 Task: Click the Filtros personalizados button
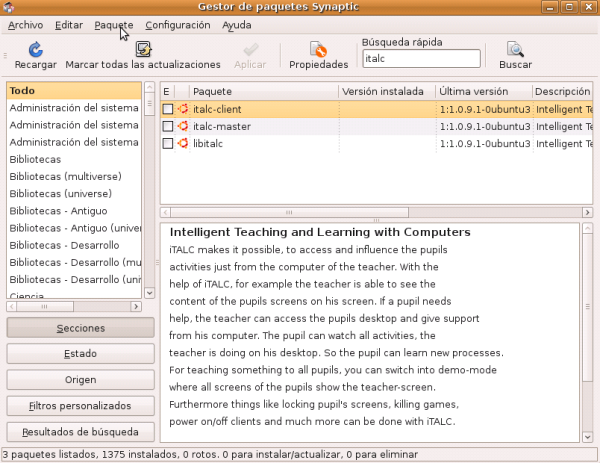click(x=80, y=406)
